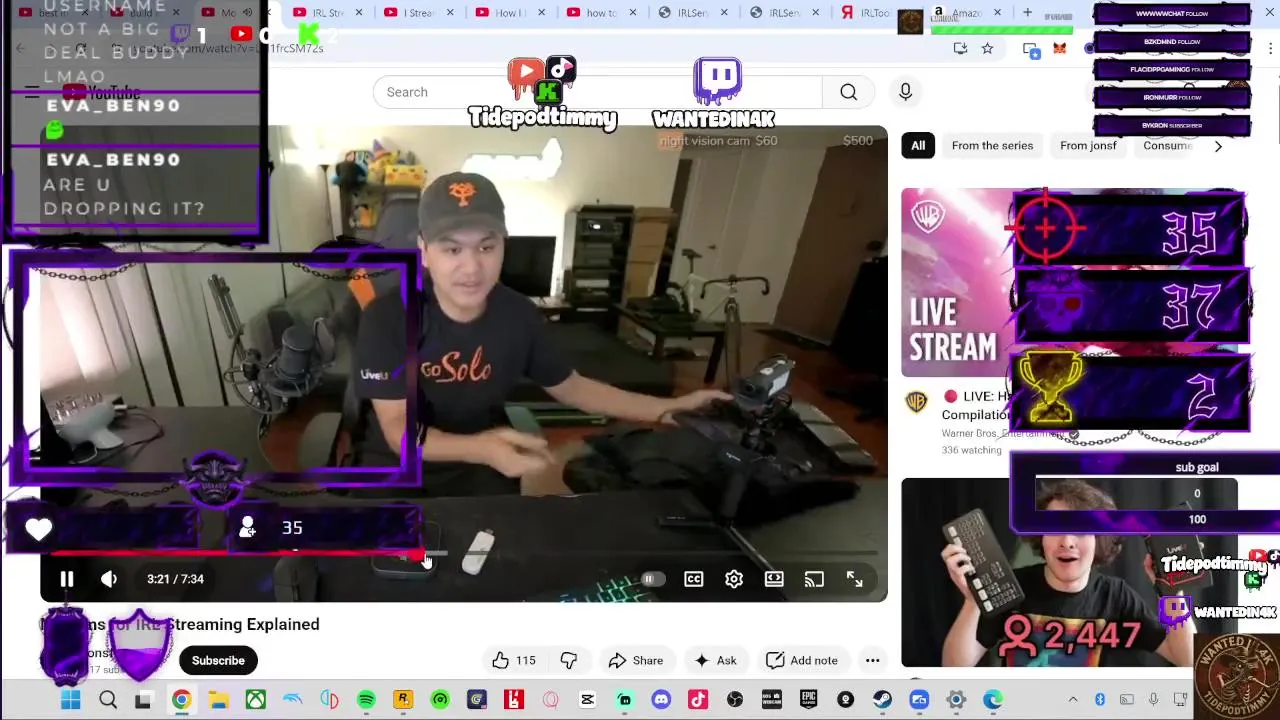The image size is (1280, 720).
Task: Open Windows Settings gear on taskbar
Action: coord(956,700)
